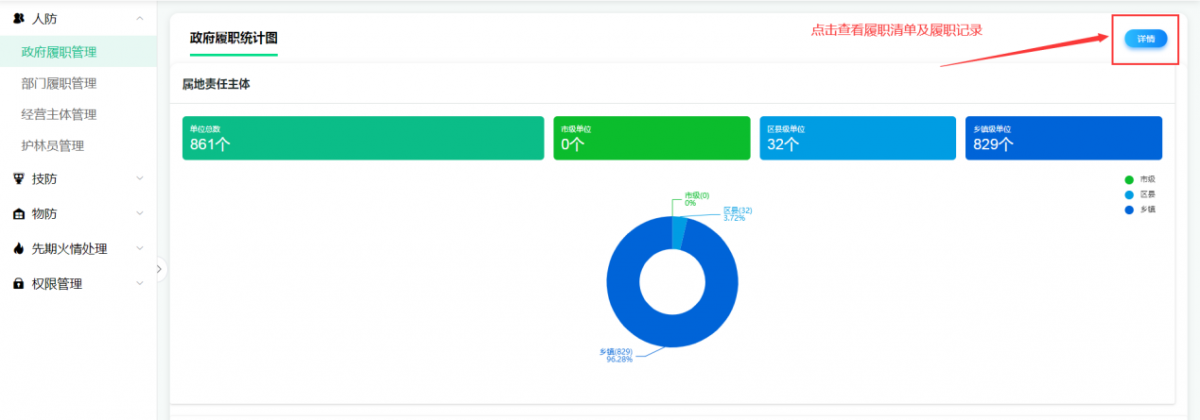Open 护林员管理 sidebar link
The height and width of the screenshot is (420, 1200).
click(x=52, y=146)
